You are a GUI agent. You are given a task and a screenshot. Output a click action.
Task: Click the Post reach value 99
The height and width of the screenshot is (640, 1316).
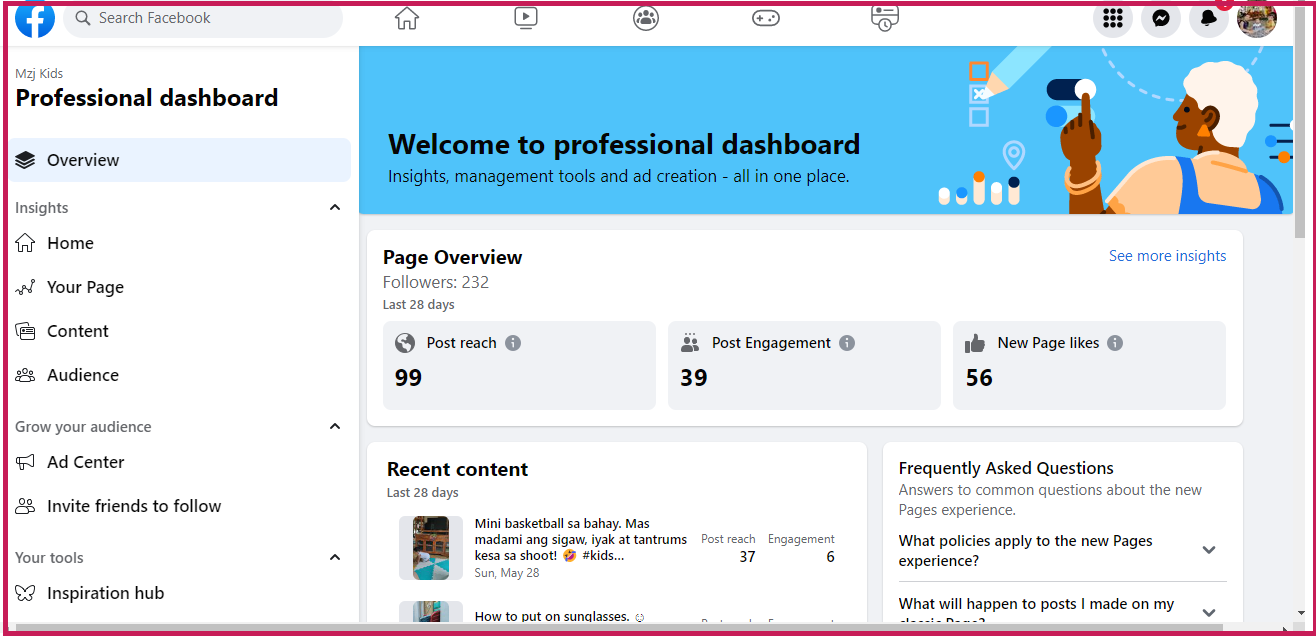tap(408, 378)
